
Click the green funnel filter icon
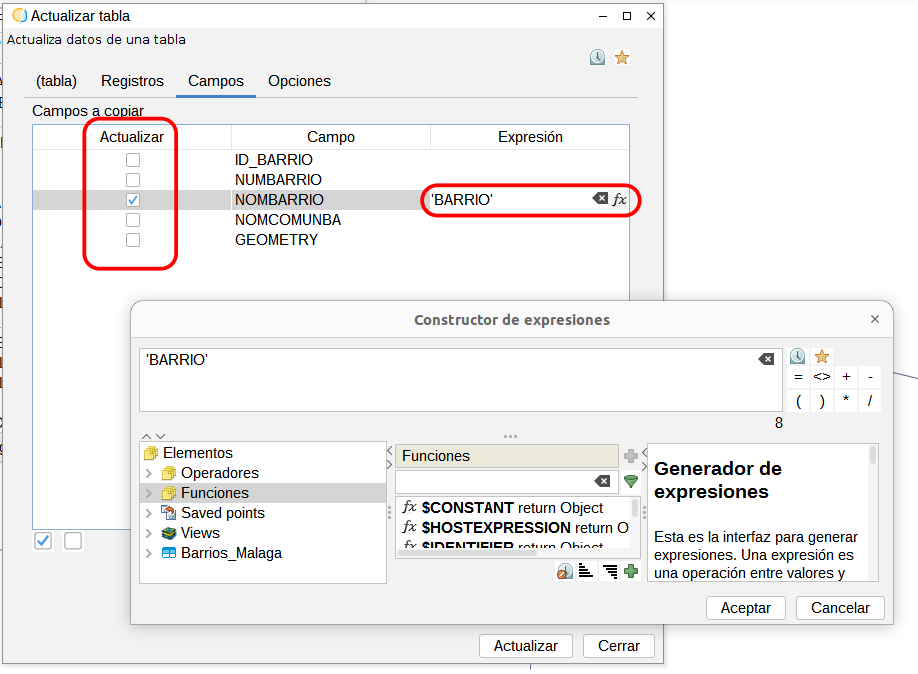(x=631, y=481)
